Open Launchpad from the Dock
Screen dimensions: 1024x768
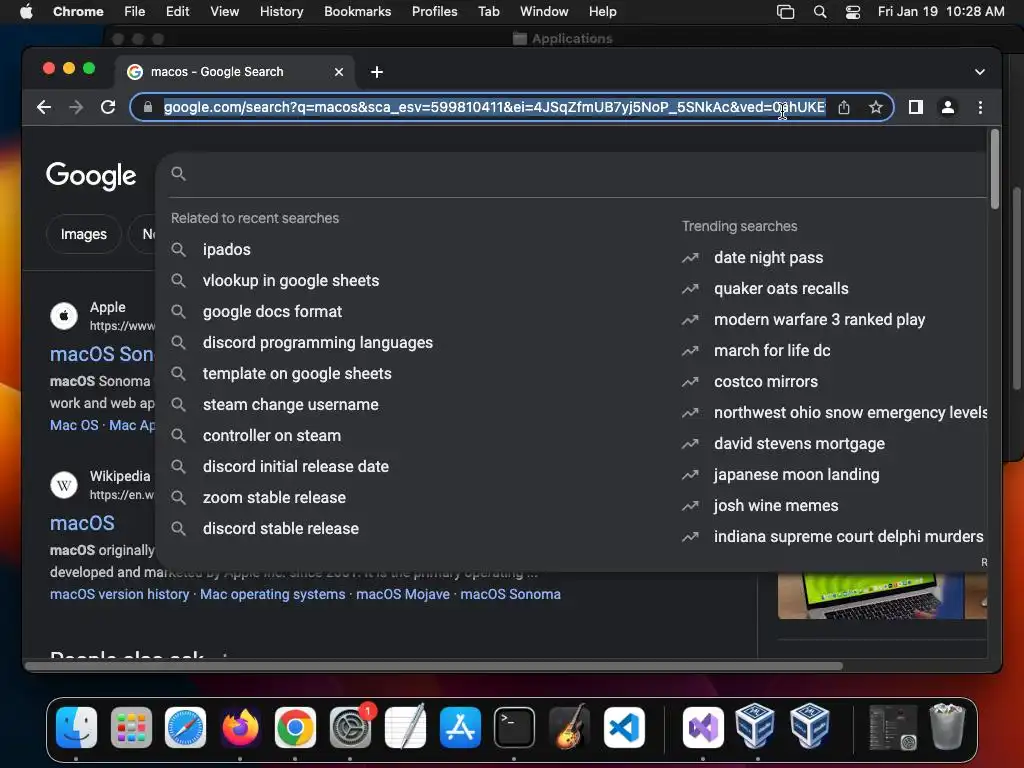[131, 728]
